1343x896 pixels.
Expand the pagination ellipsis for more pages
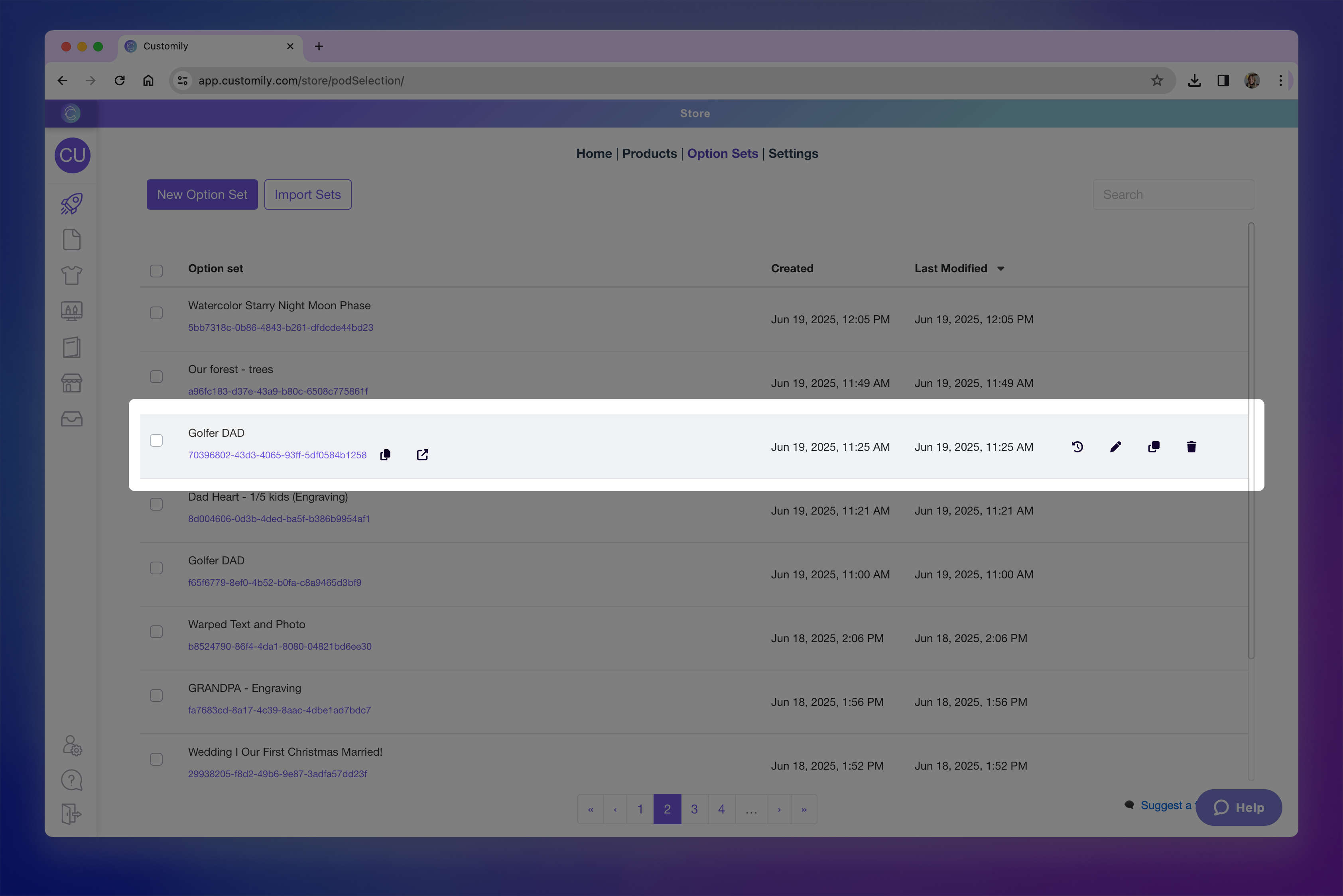point(751,809)
